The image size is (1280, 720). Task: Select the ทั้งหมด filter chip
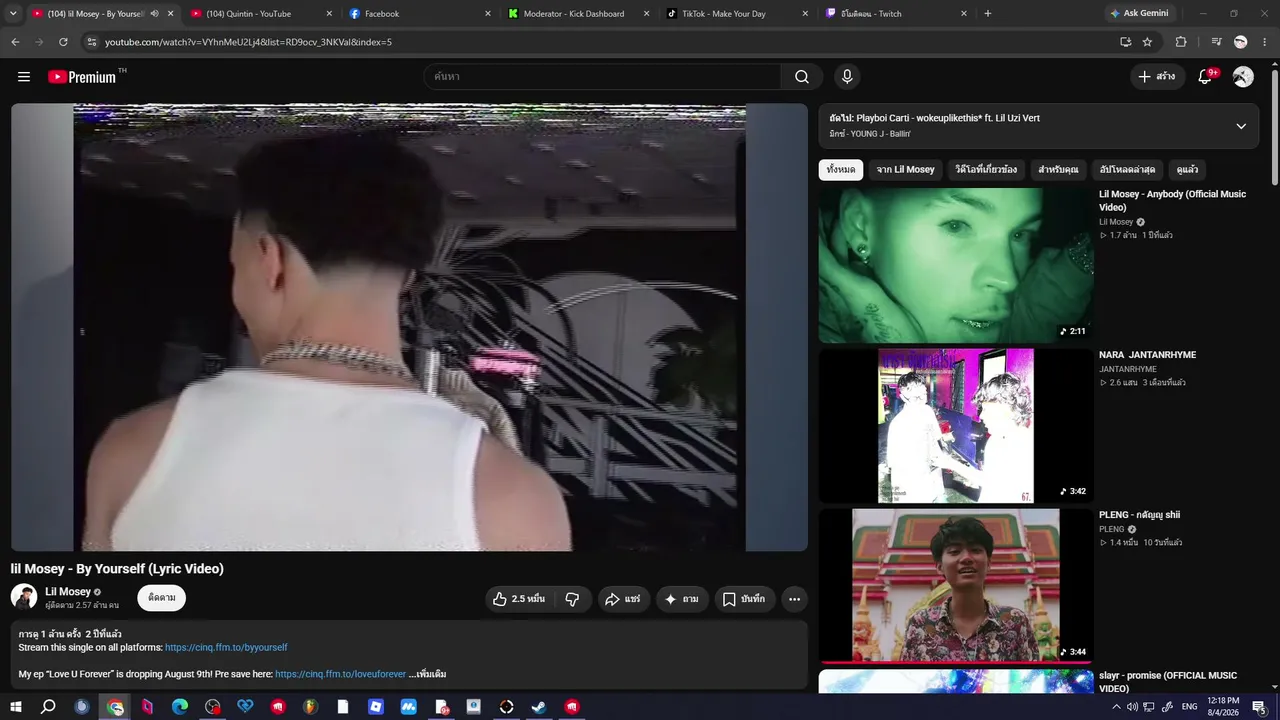[841, 170]
